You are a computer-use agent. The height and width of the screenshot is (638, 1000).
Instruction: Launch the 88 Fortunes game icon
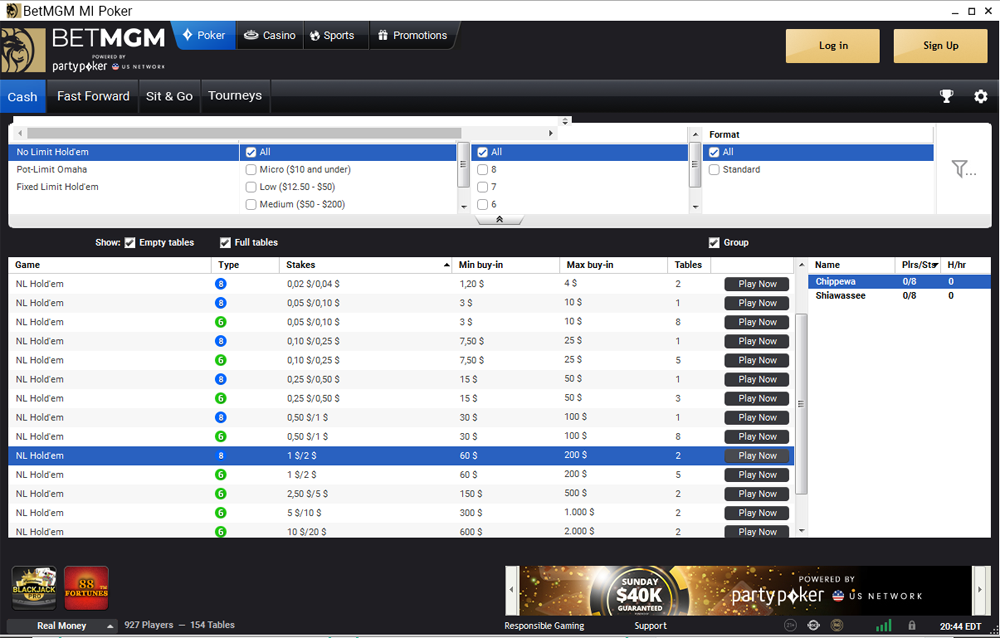[86, 588]
